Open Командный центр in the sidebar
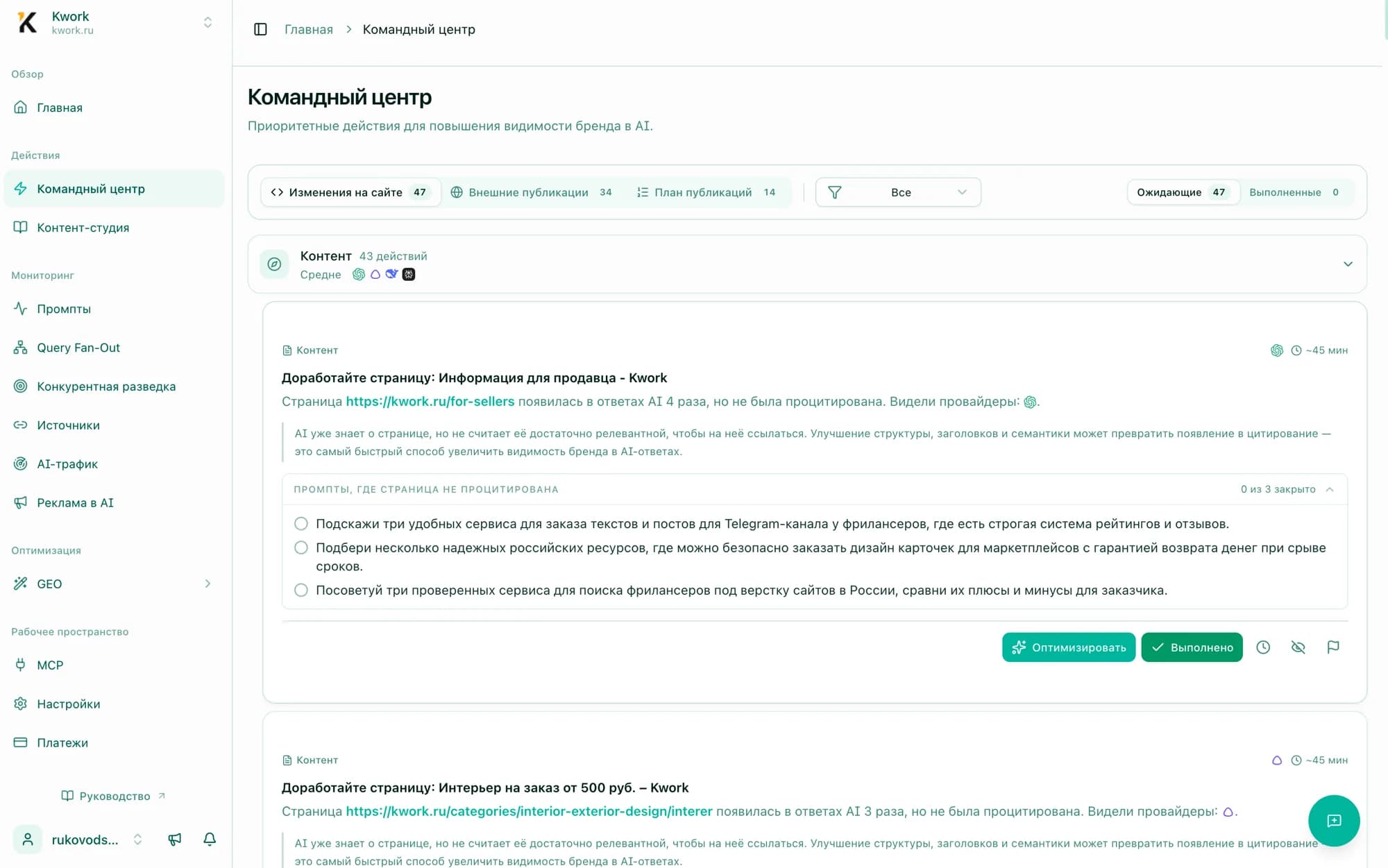Viewport: 1388px width, 868px height. point(114,189)
